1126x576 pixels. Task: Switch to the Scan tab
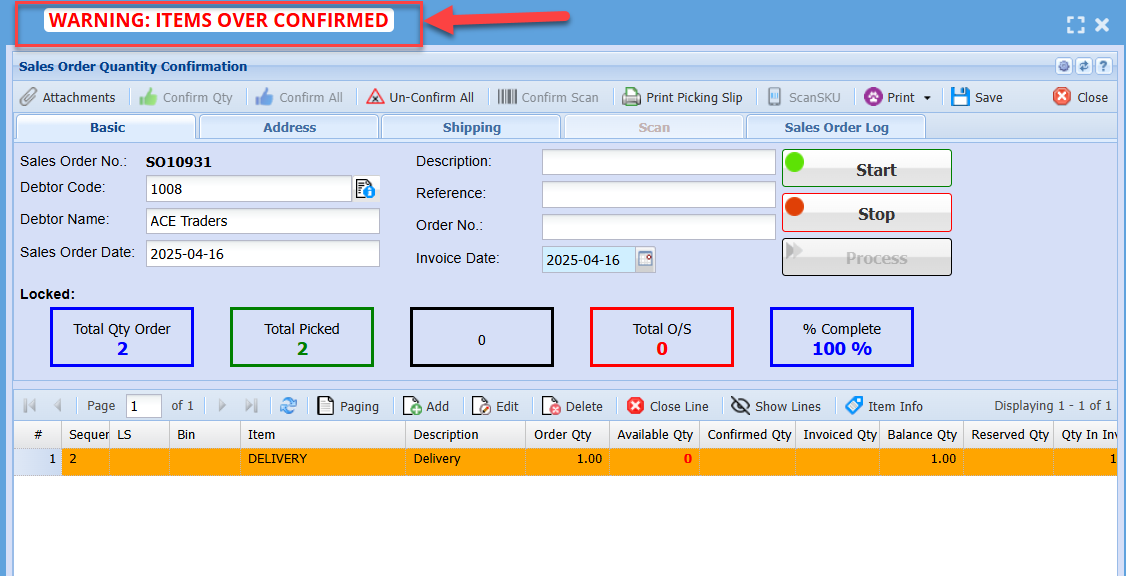654,127
